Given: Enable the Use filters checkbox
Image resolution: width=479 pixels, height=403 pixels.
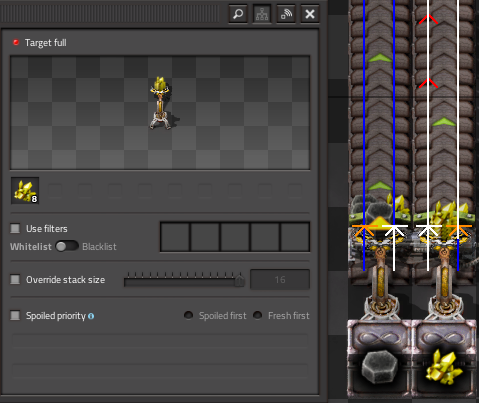Looking at the screenshot, I should click(15, 229).
